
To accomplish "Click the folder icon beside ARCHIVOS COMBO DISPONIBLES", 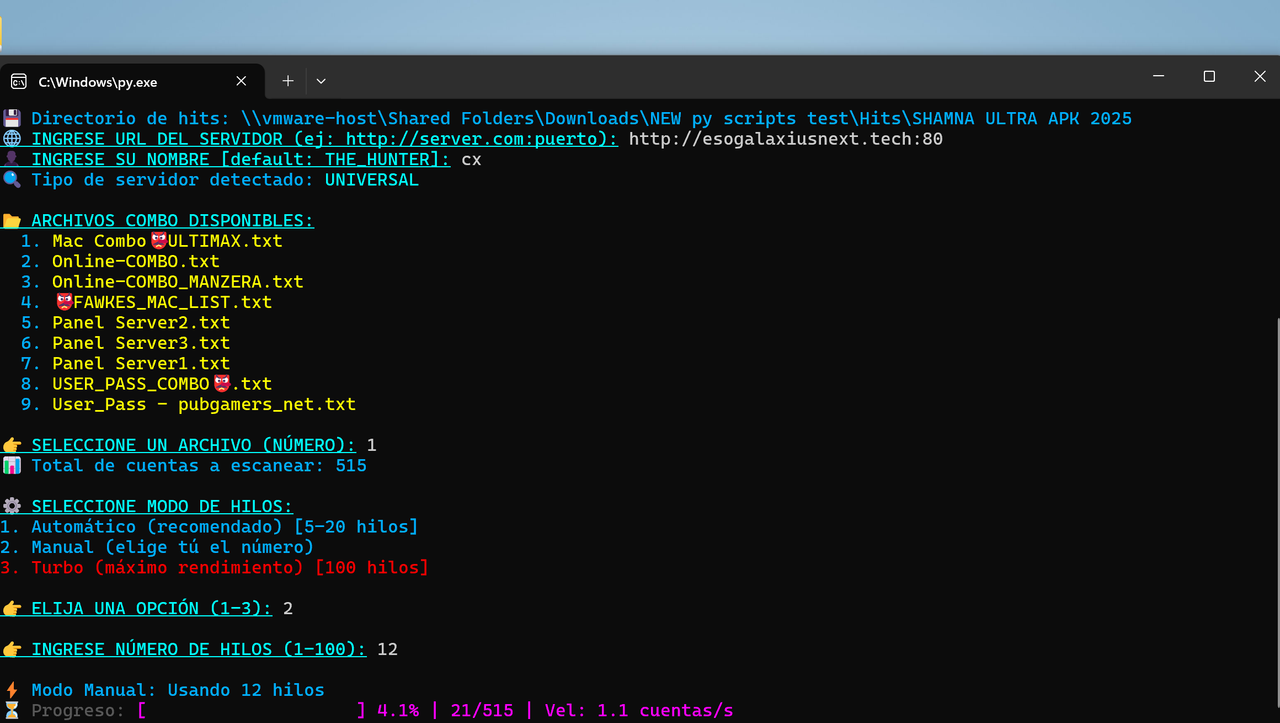I will point(11,221).
